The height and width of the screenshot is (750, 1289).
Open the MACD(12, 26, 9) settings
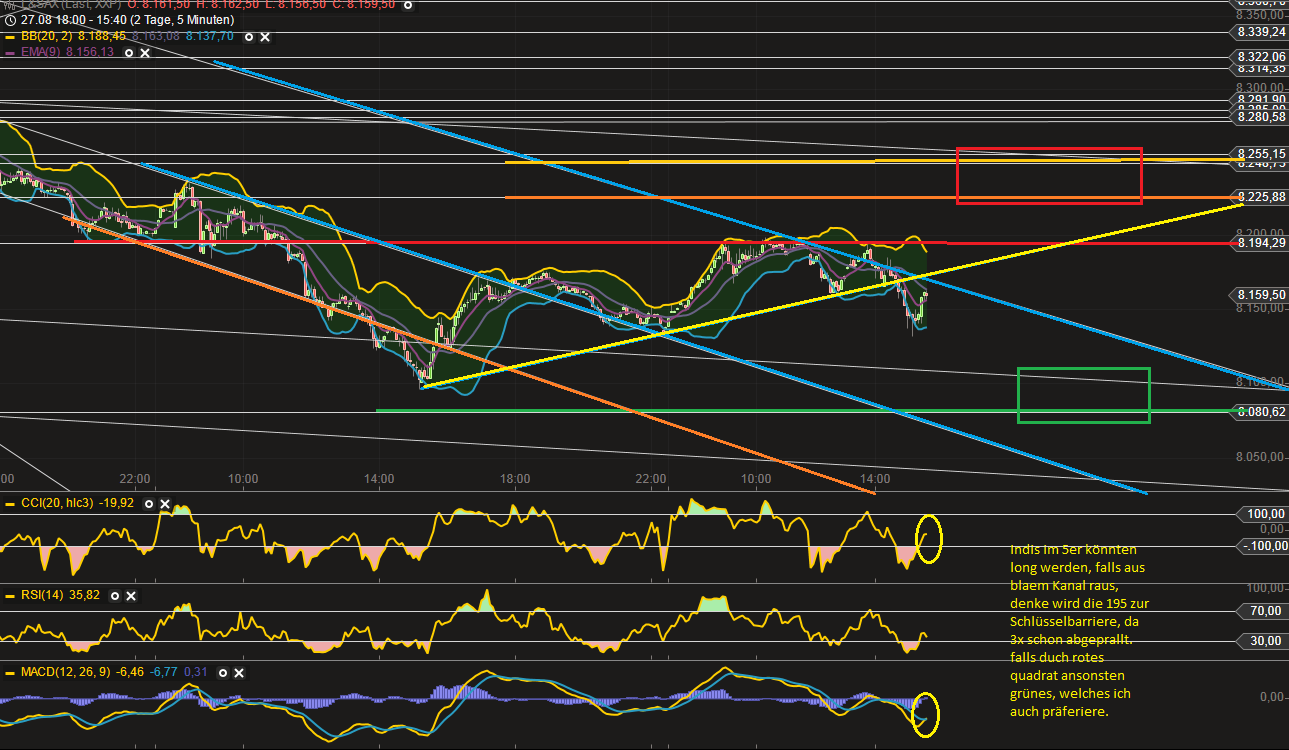click(x=223, y=673)
